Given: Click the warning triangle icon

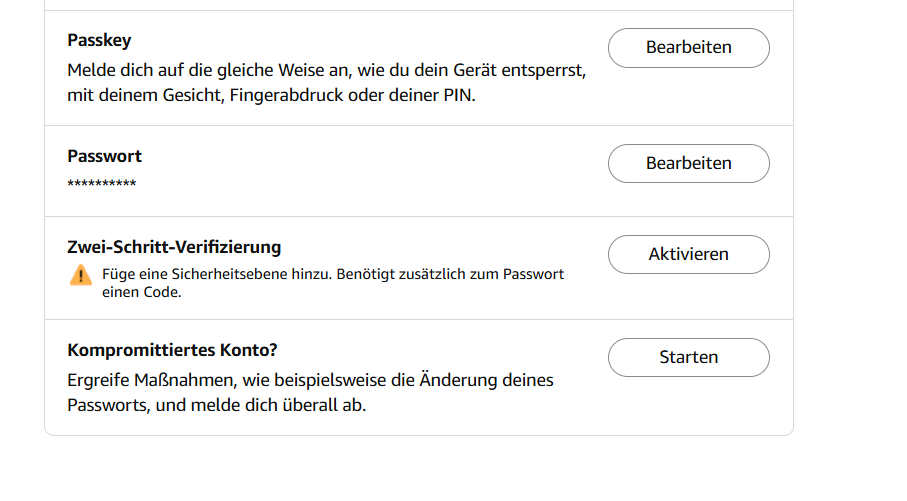Looking at the screenshot, I should pos(81,275).
